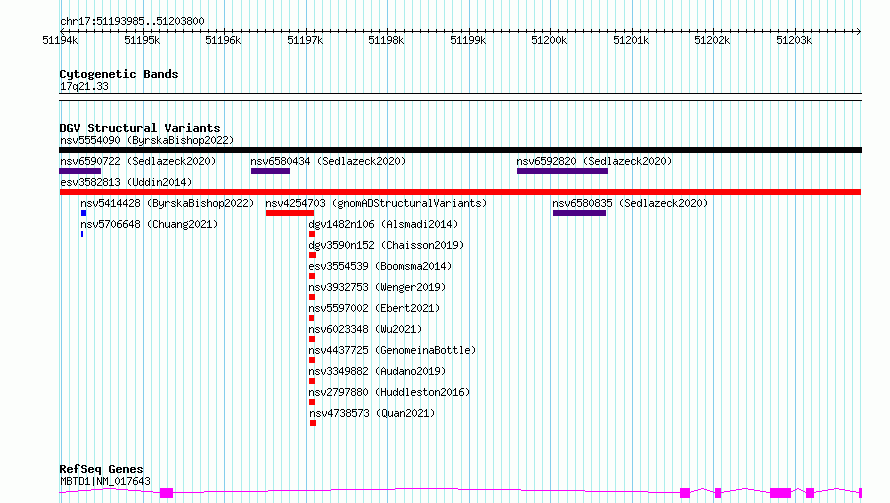Screen dimensions: 890x503
Task: Click the 51202k ruler tick label
Action: click(x=712, y=40)
